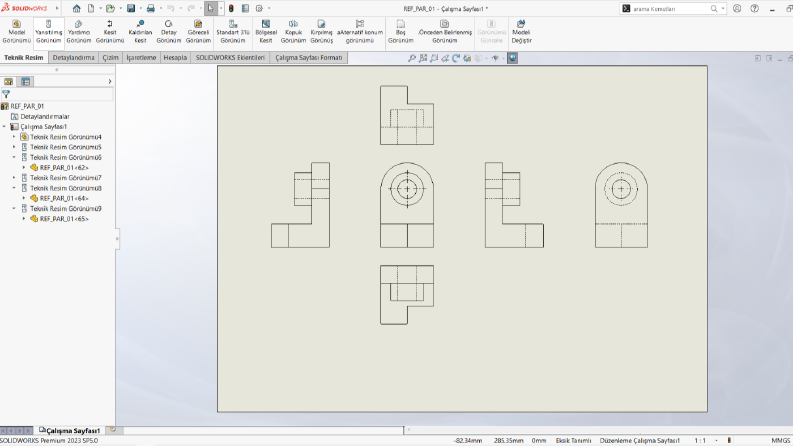Click Modeli Değiştir replace model
This screenshot has width=793, height=446.
(x=521, y=32)
